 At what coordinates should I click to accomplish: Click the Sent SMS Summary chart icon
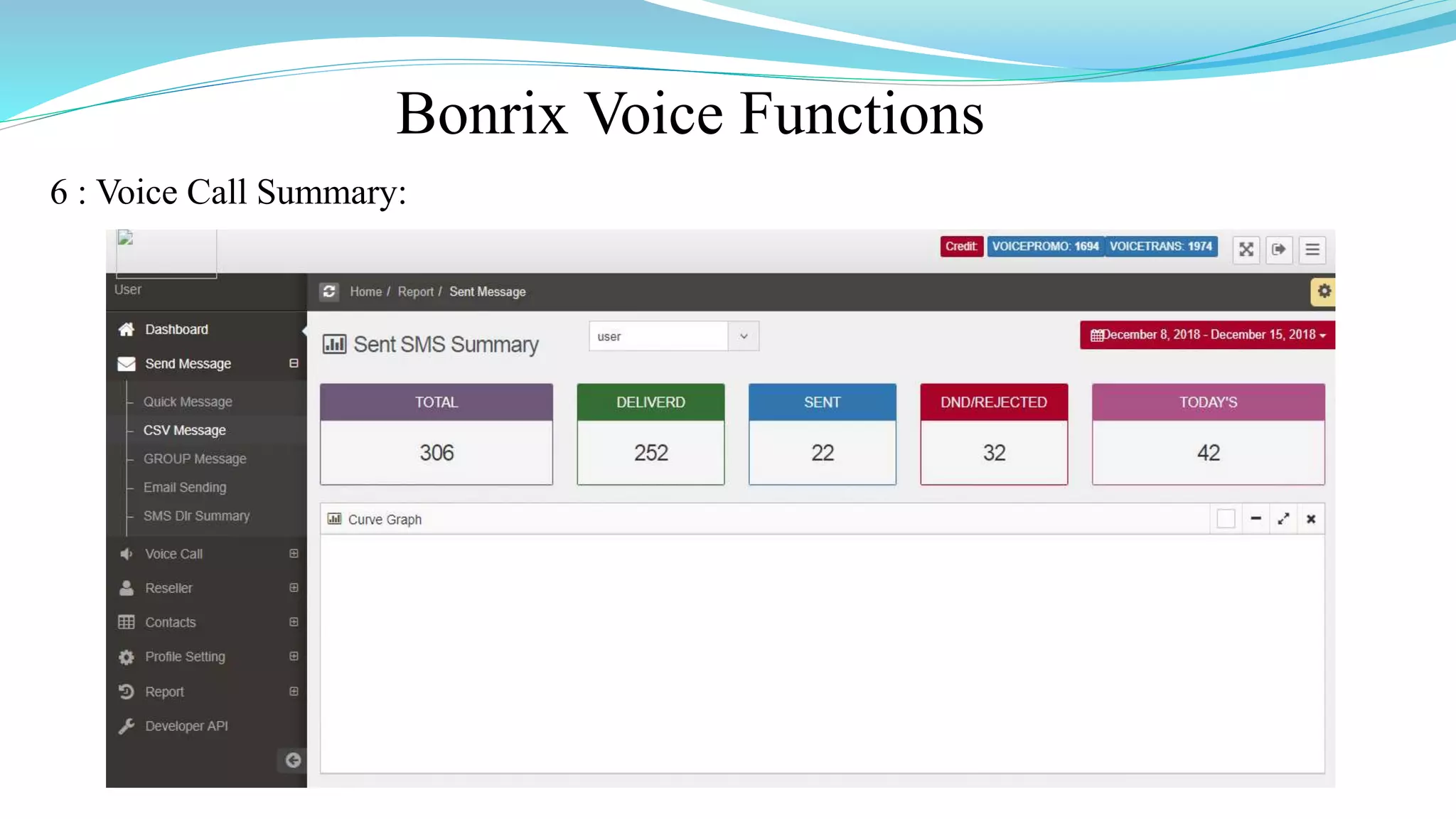pos(334,344)
